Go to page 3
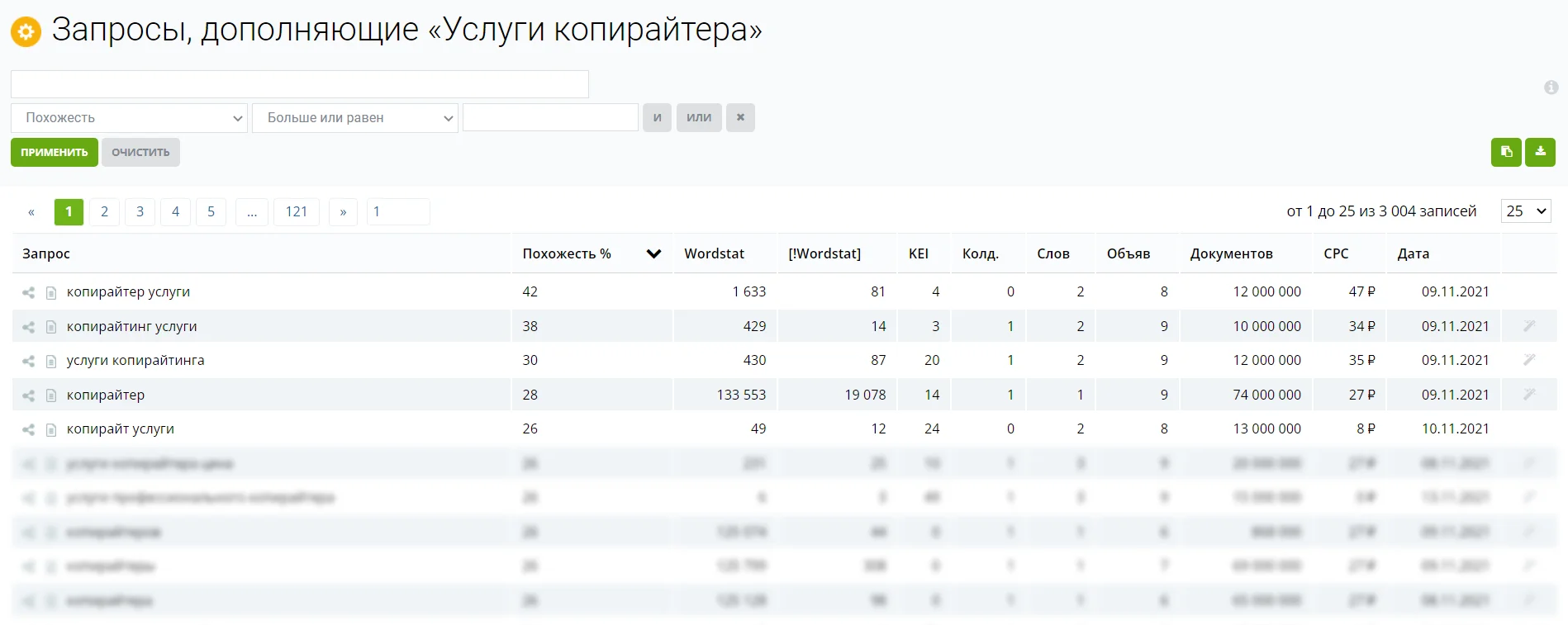Image resolution: width=1568 pixels, height=625 pixels. (140, 212)
